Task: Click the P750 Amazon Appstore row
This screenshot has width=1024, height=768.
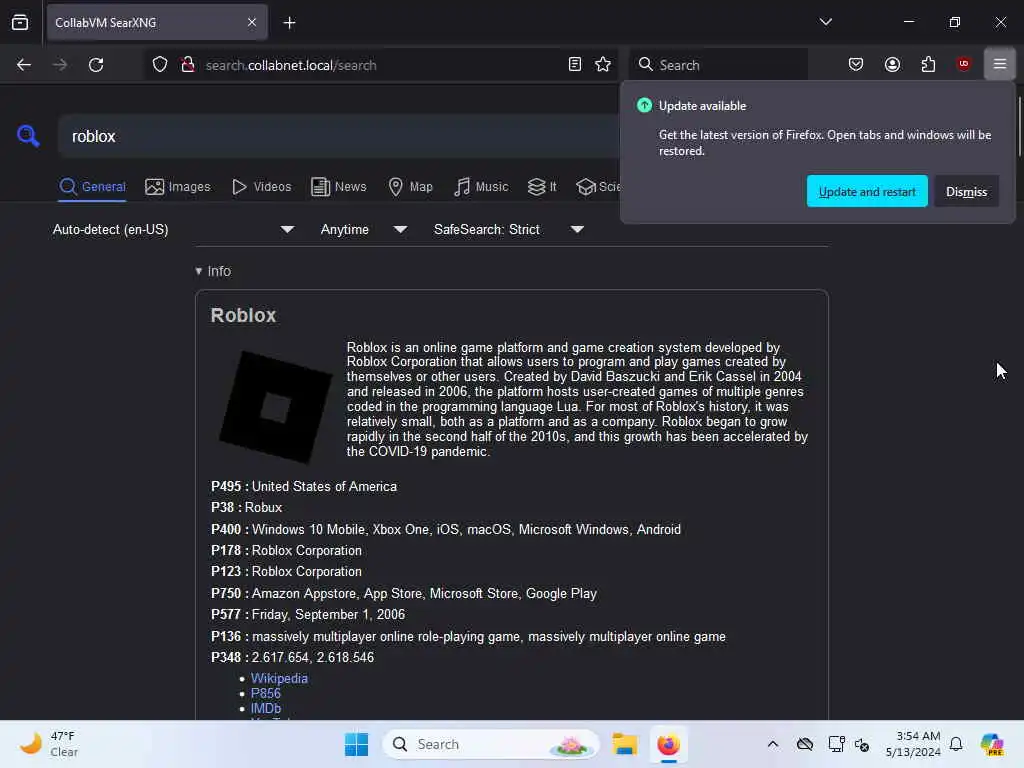Action: click(404, 593)
